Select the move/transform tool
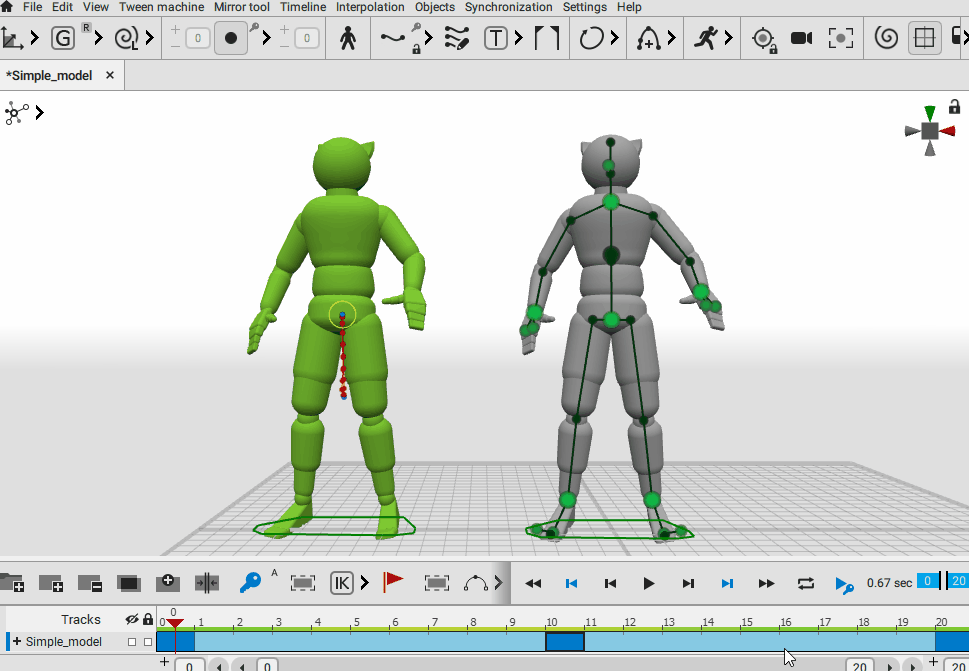Viewport: 969px width, 671px height. tap(15, 38)
